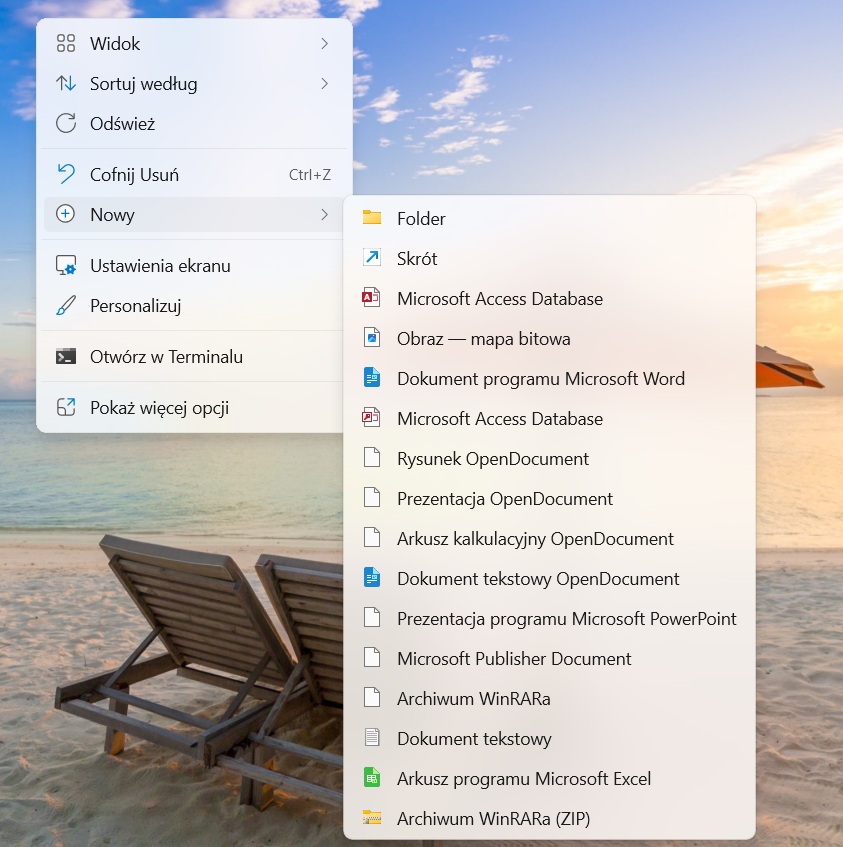Select Microsoft Publisher Document
Viewport: 843px width, 847px height.
pos(514,659)
